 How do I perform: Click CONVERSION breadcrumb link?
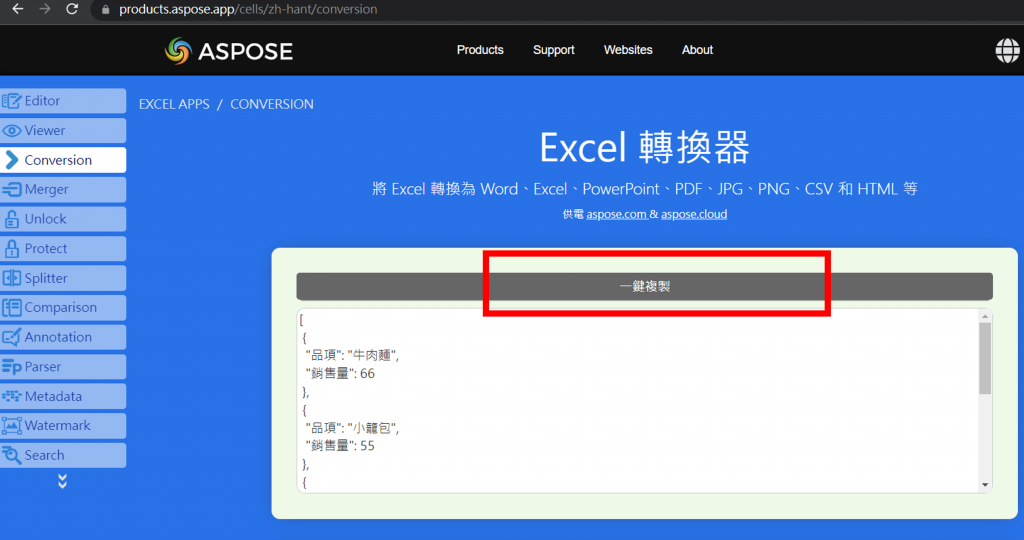coord(272,104)
